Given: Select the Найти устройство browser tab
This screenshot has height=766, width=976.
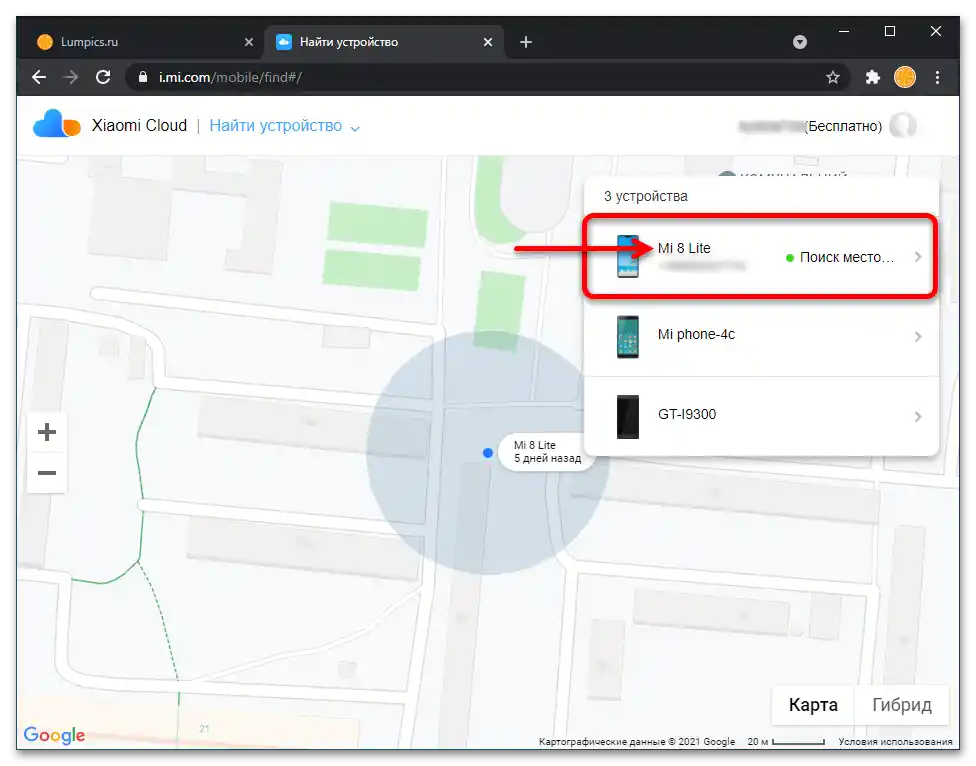Looking at the screenshot, I should pos(384,42).
